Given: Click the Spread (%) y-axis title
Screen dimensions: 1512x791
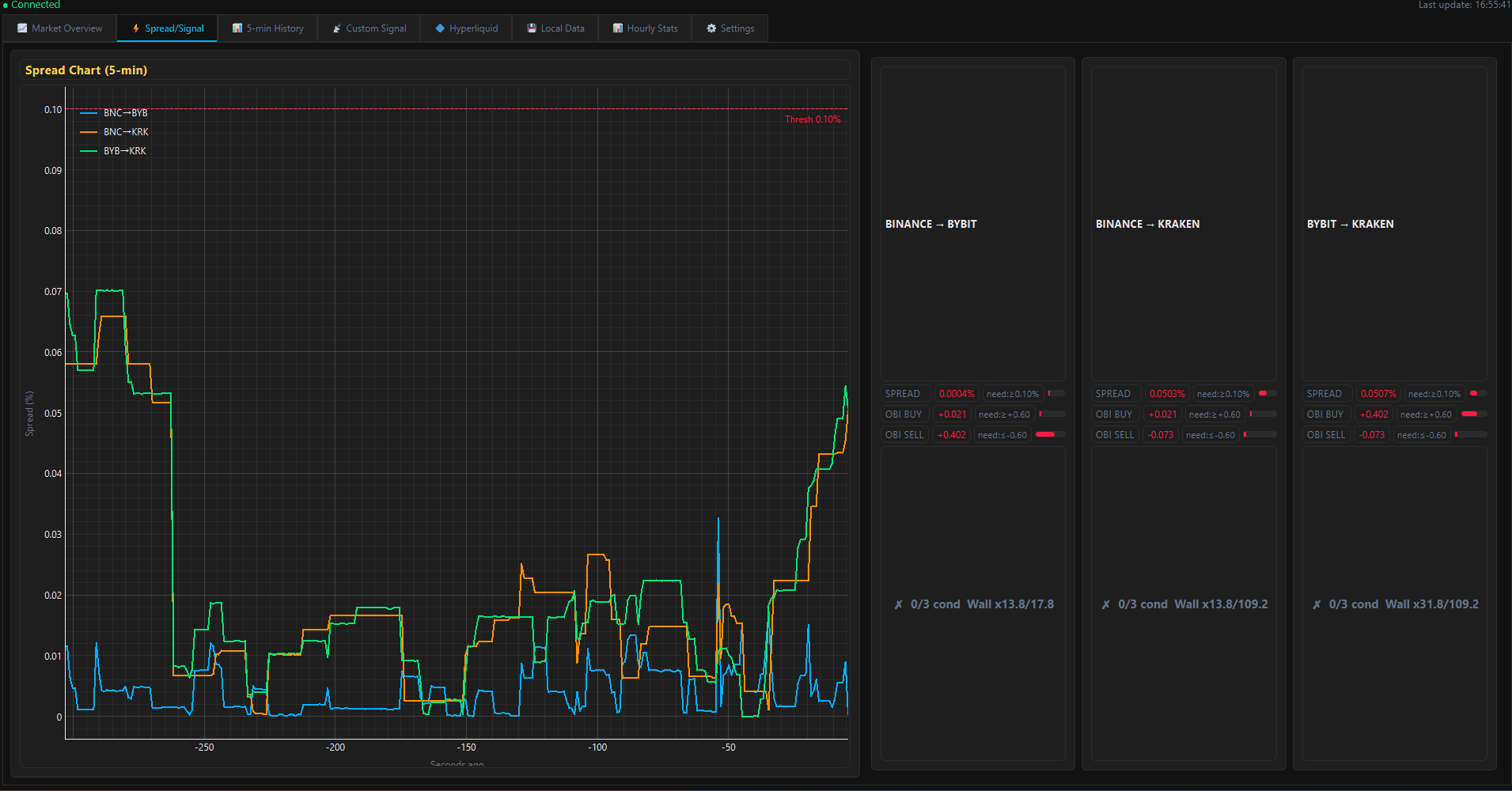Looking at the screenshot, I should click(x=29, y=414).
